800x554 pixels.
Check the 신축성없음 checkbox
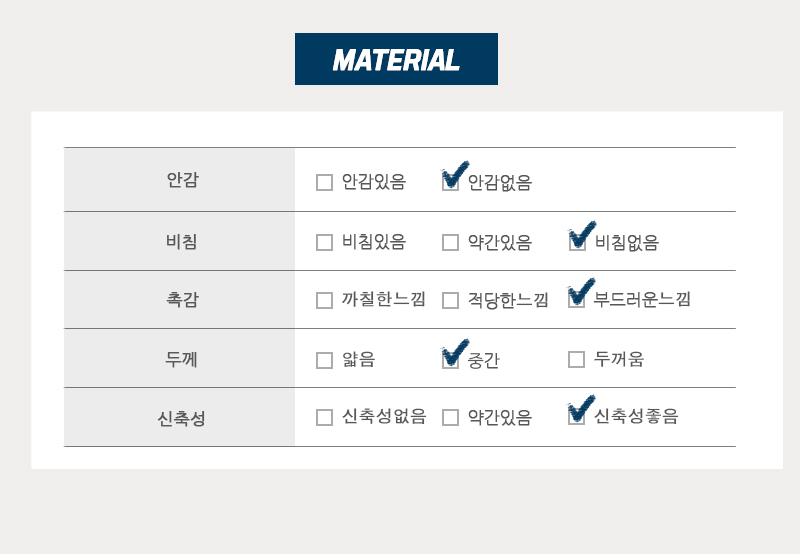click(x=324, y=417)
